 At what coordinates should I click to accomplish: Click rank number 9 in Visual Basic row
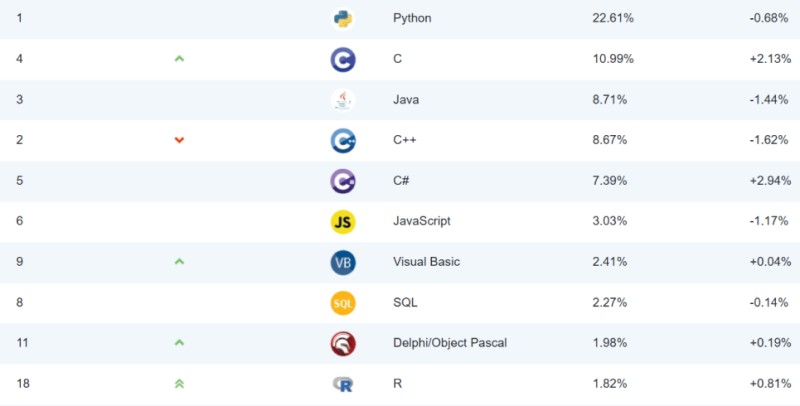(x=19, y=262)
